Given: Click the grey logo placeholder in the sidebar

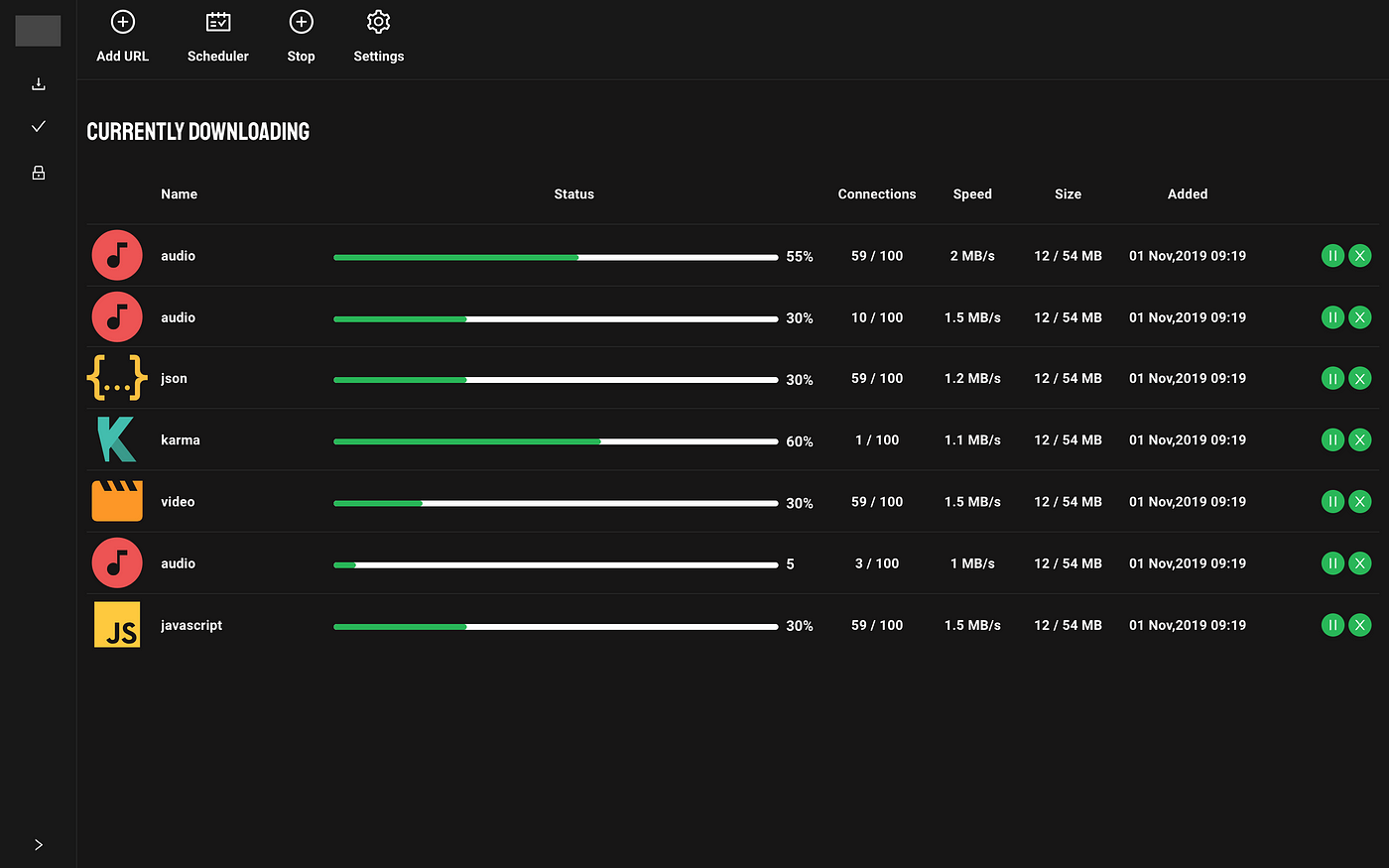Looking at the screenshot, I should click(x=38, y=31).
